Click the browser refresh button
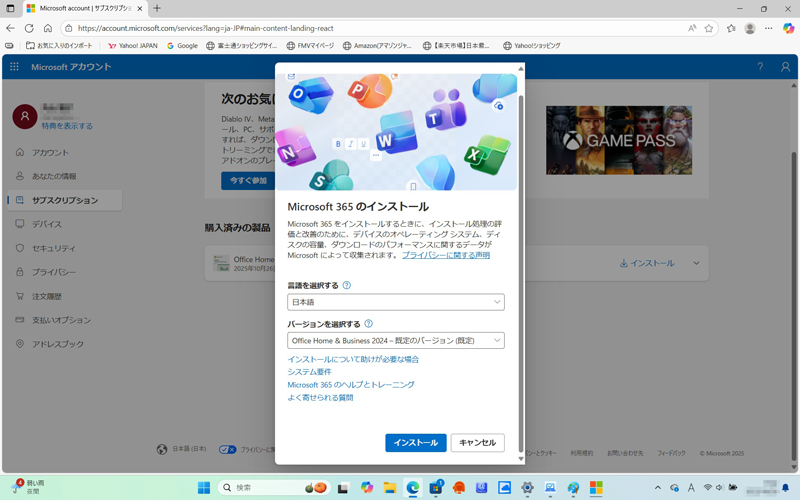This screenshot has height=500, width=800. point(29,28)
